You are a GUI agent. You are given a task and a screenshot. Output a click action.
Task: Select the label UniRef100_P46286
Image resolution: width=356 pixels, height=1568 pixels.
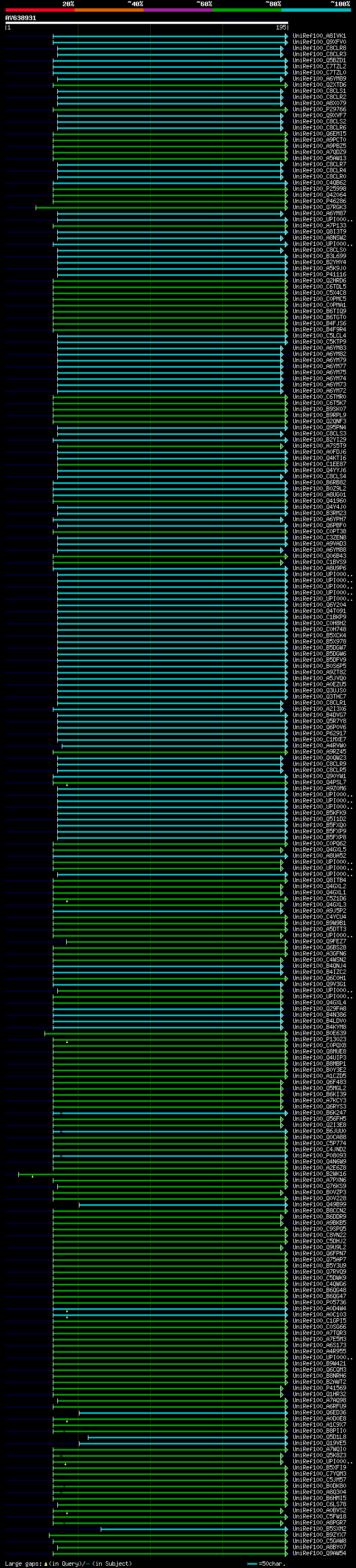point(319,201)
